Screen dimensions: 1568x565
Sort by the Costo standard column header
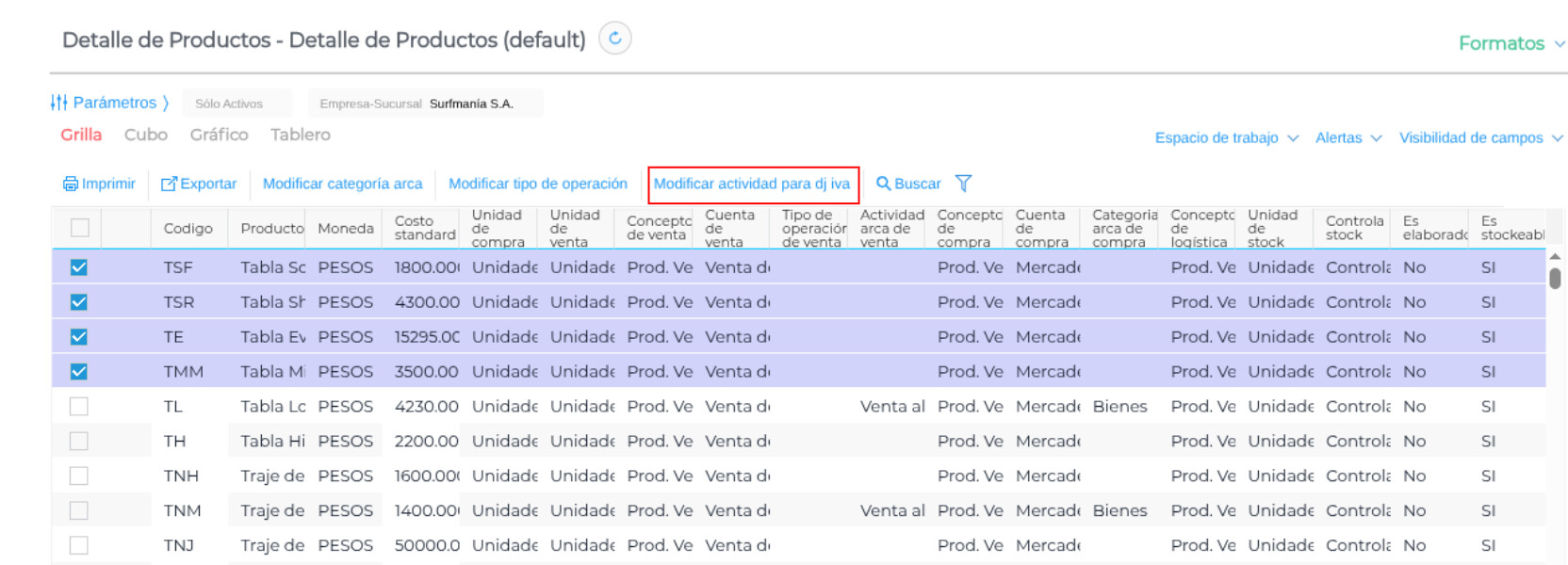[x=424, y=228]
